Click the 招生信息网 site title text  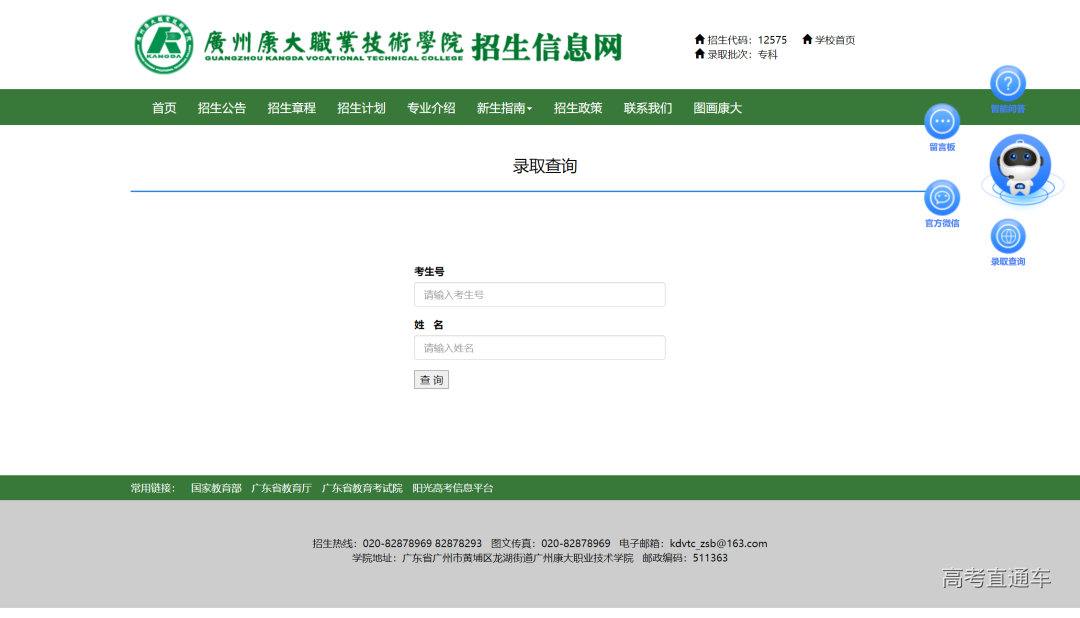544,43
